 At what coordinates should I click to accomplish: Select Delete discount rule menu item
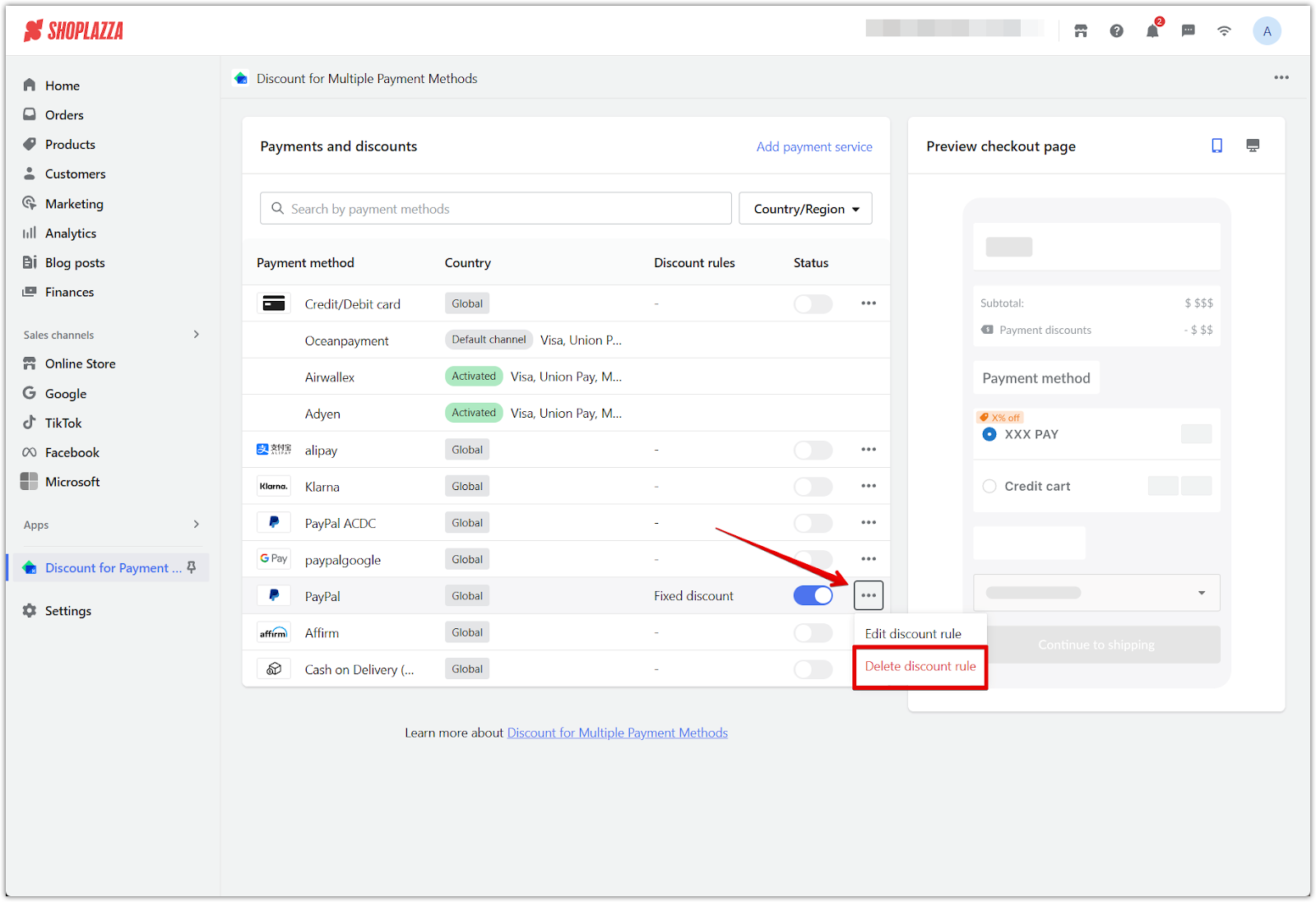pyautogui.click(x=920, y=666)
